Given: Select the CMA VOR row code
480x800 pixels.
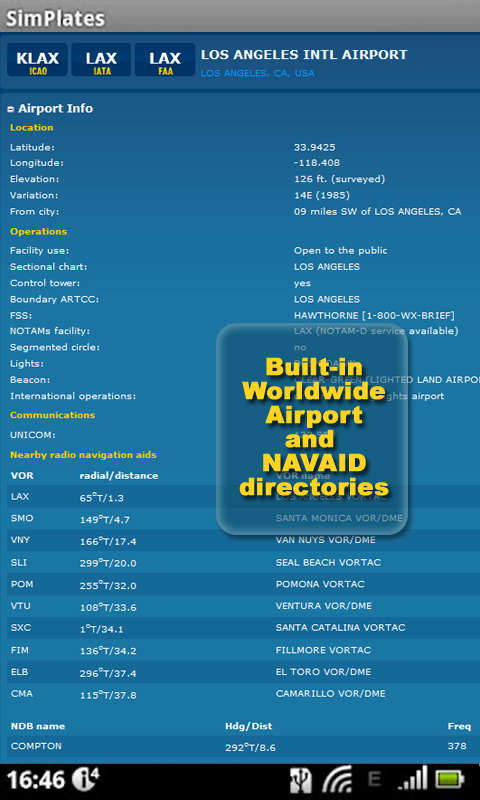Looking at the screenshot, I should coord(21,693).
